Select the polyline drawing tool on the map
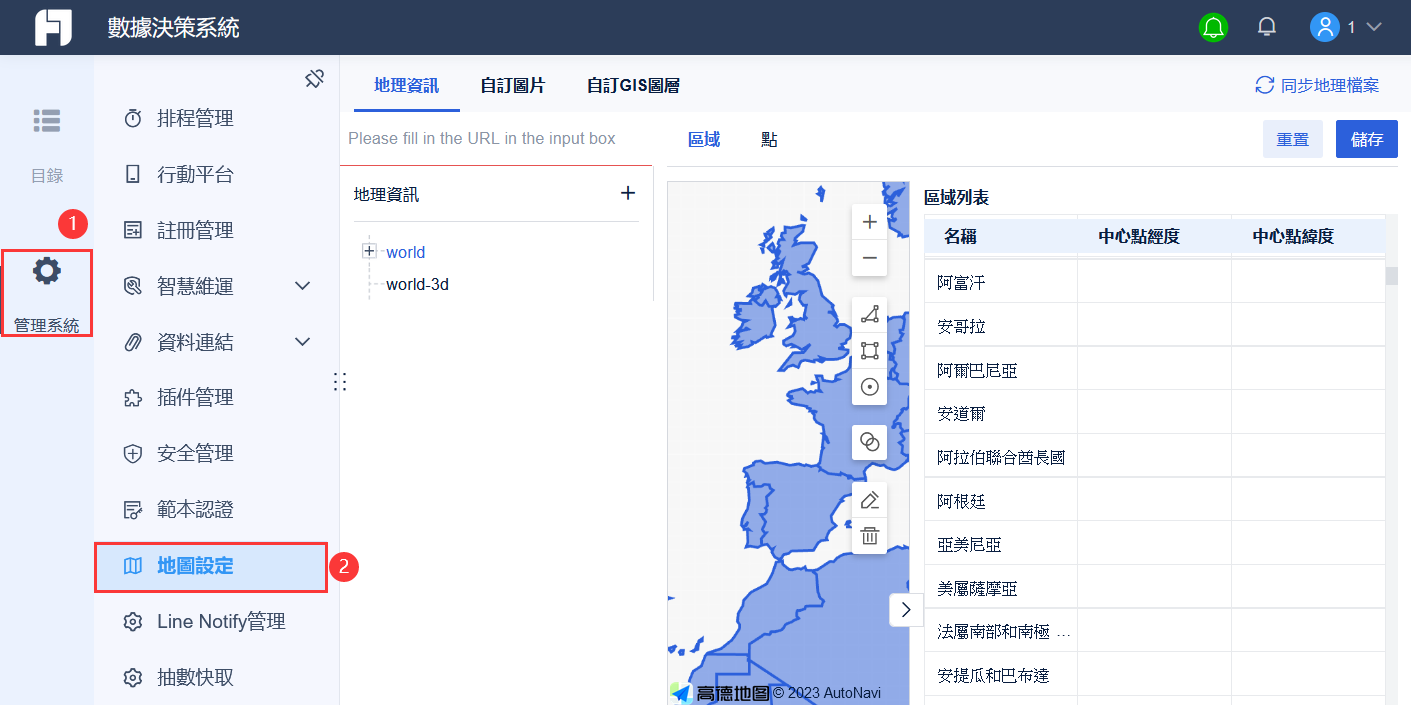The height and width of the screenshot is (705, 1411). tap(869, 314)
